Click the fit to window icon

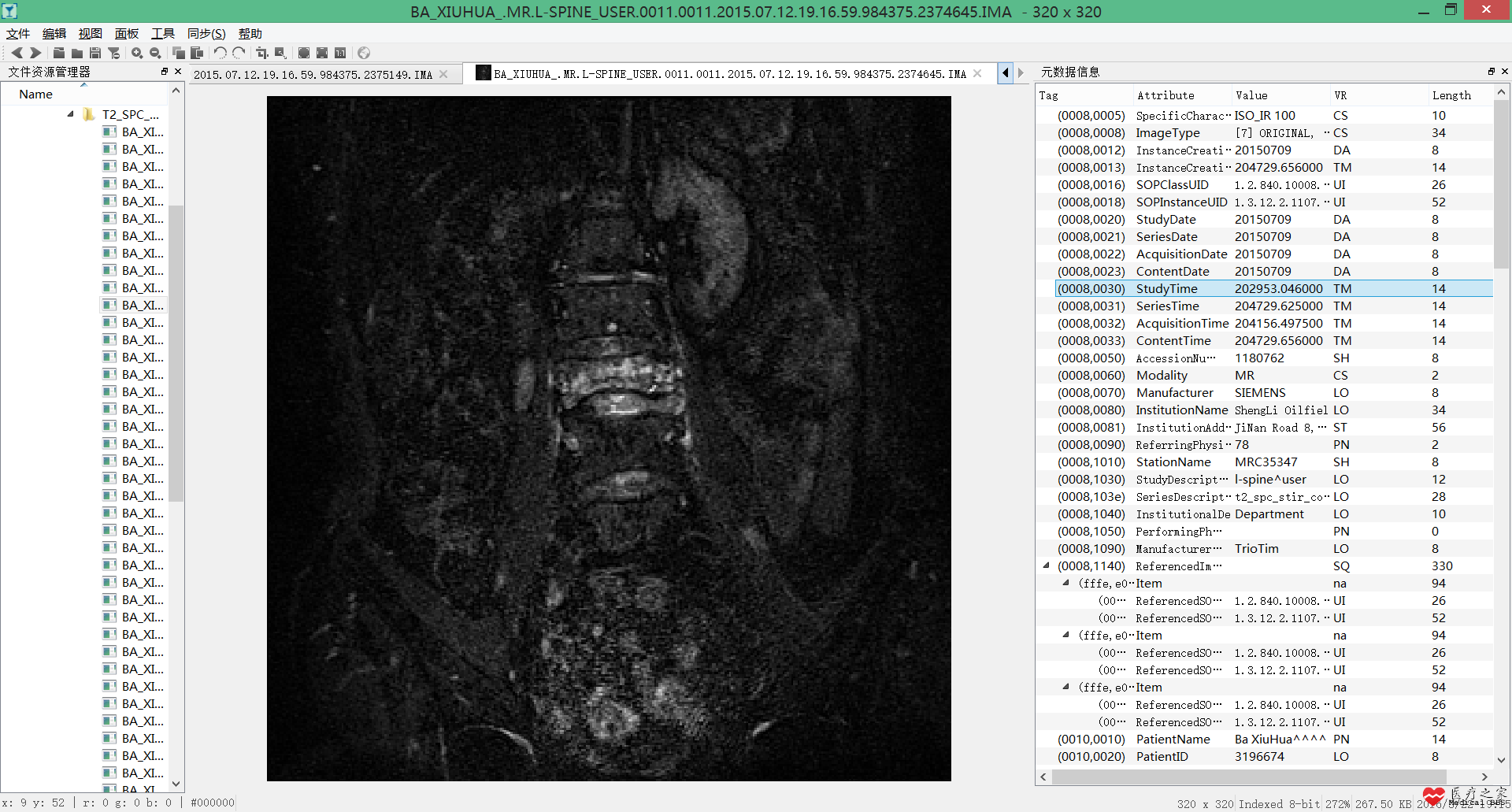coord(322,53)
